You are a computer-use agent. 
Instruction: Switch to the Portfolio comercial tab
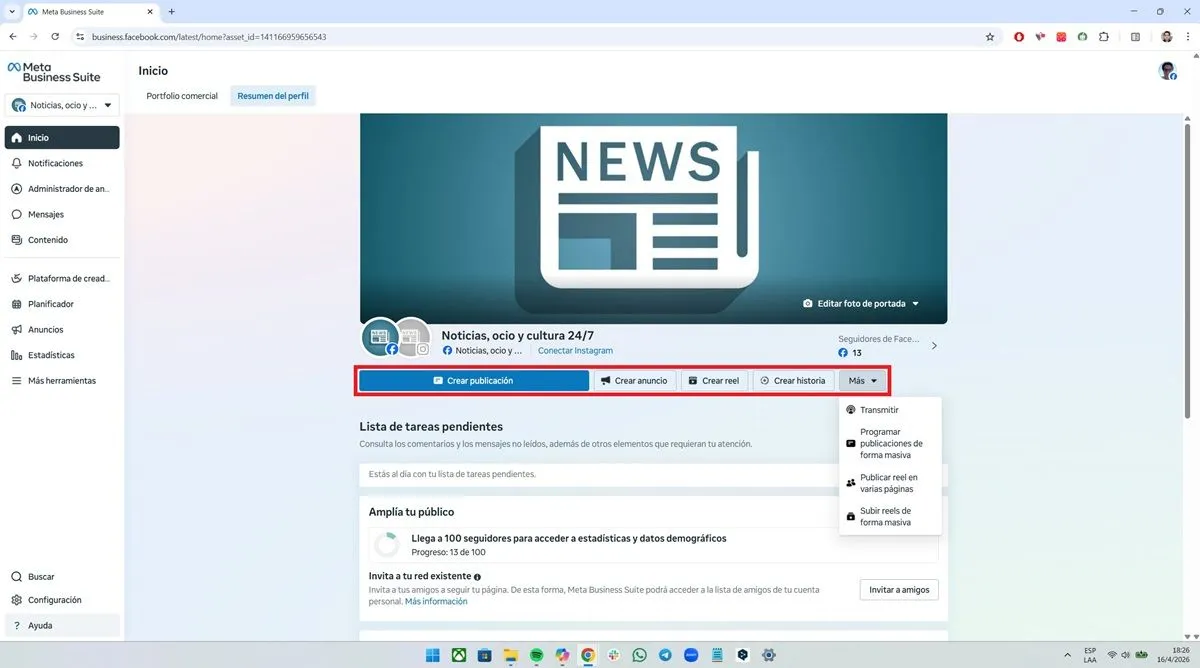click(181, 95)
